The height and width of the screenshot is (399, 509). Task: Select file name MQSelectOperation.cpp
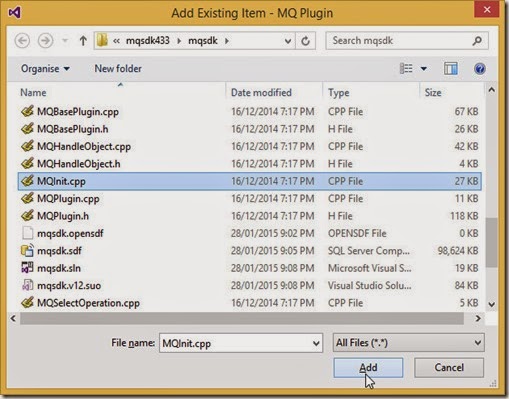[88, 303]
